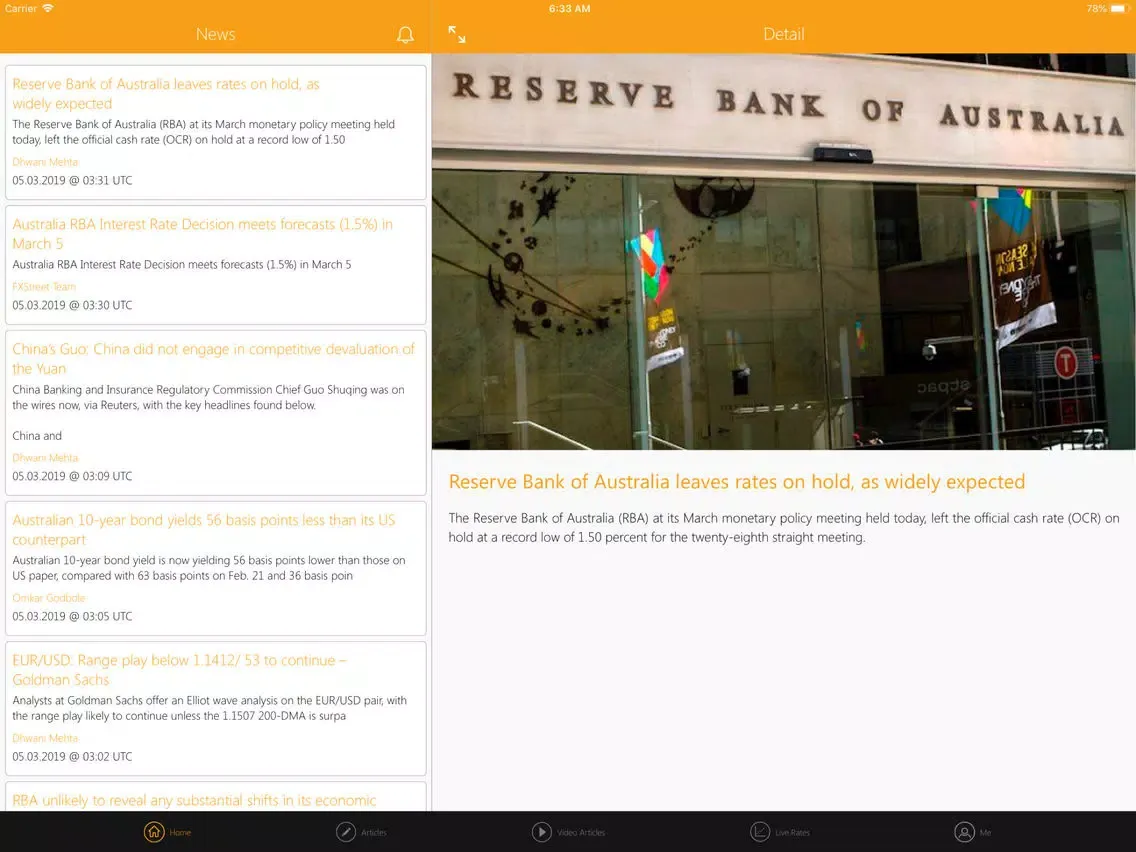Image resolution: width=1136 pixels, height=852 pixels.
Task: Select timestamp '05.03.2019 @ 03:02 UTC'
Action: (72, 756)
